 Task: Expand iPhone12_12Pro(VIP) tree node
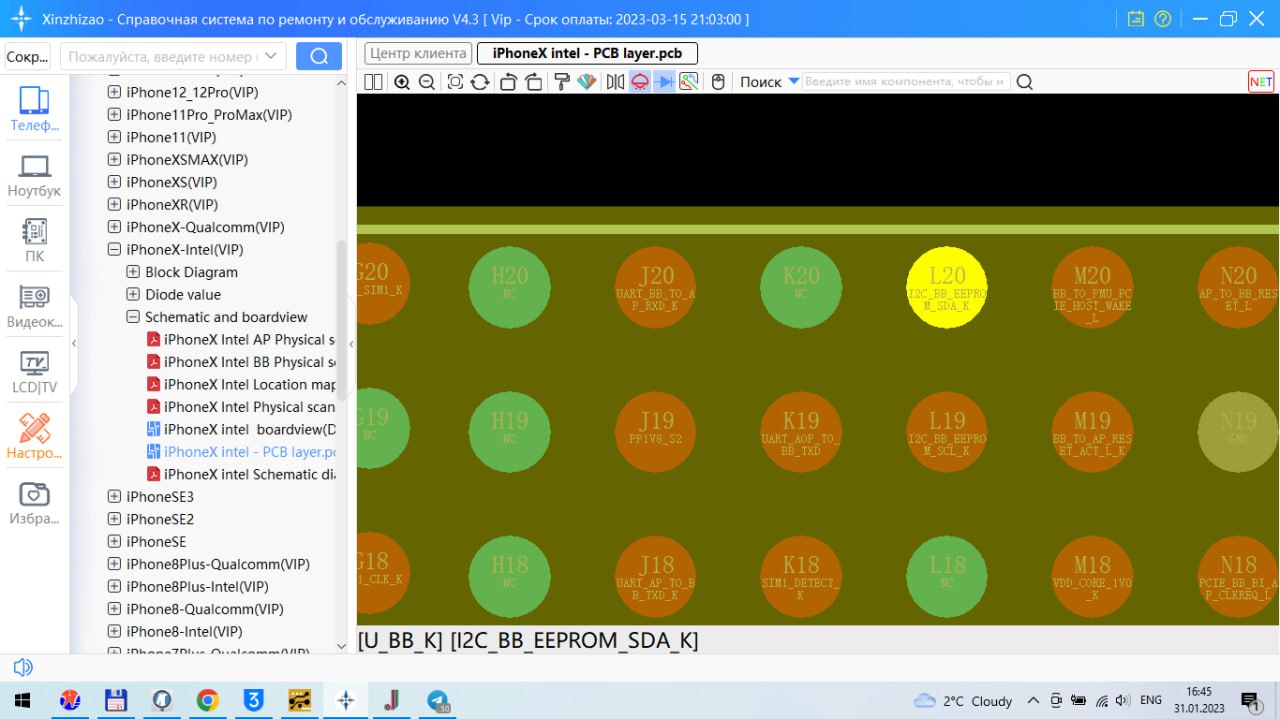pos(114,92)
